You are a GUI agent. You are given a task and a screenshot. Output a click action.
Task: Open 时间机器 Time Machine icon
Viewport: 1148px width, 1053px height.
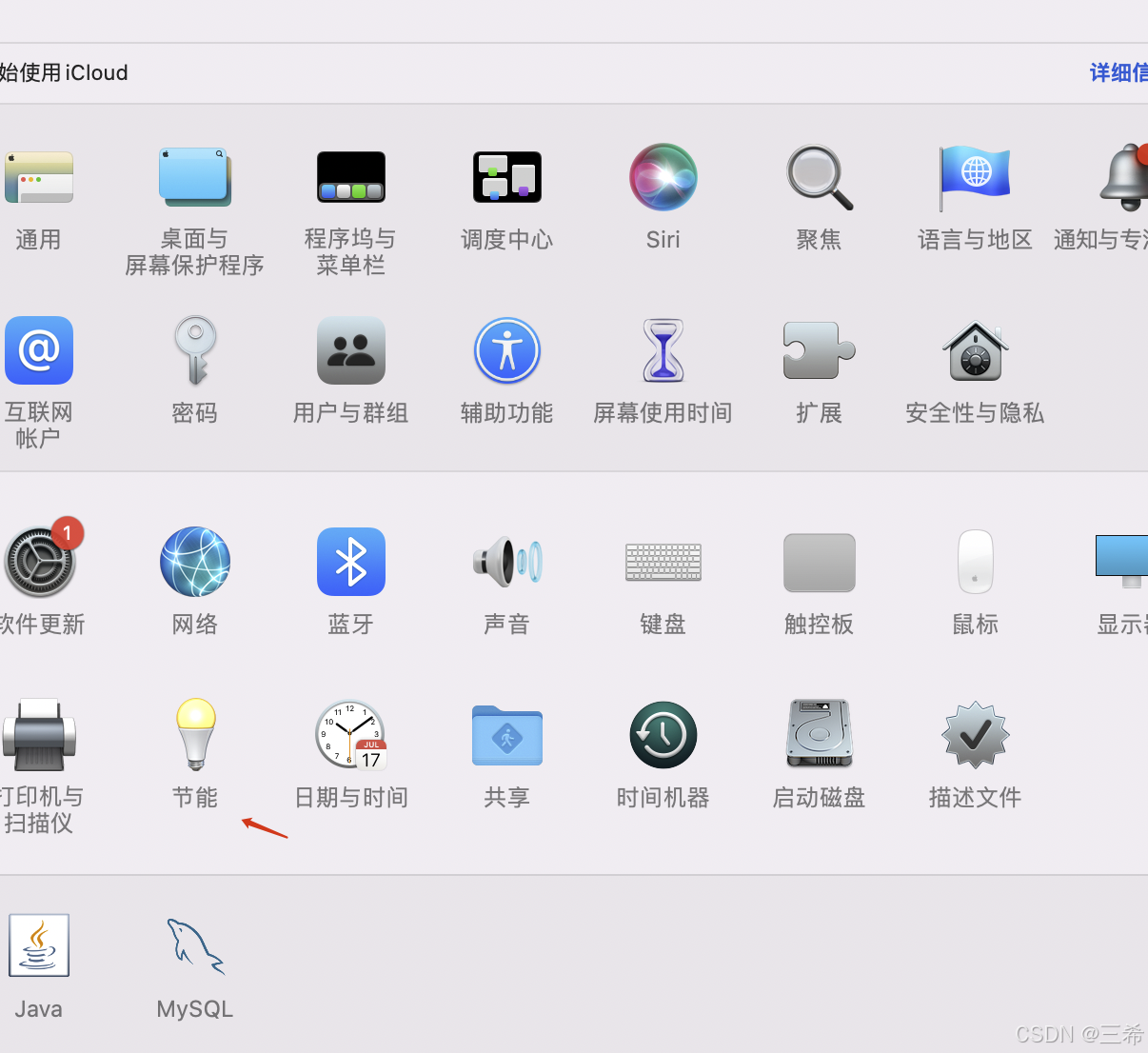[663, 735]
